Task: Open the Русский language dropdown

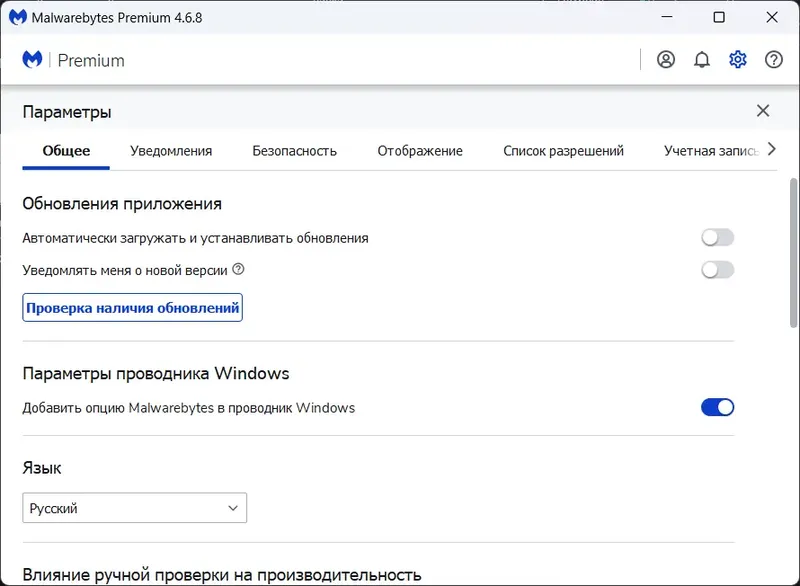Action: (x=135, y=508)
